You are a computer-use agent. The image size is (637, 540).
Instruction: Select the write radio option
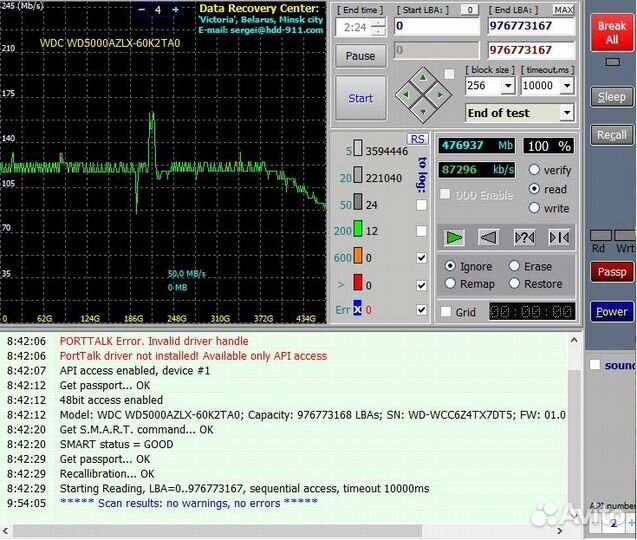(x=534, y=208)
